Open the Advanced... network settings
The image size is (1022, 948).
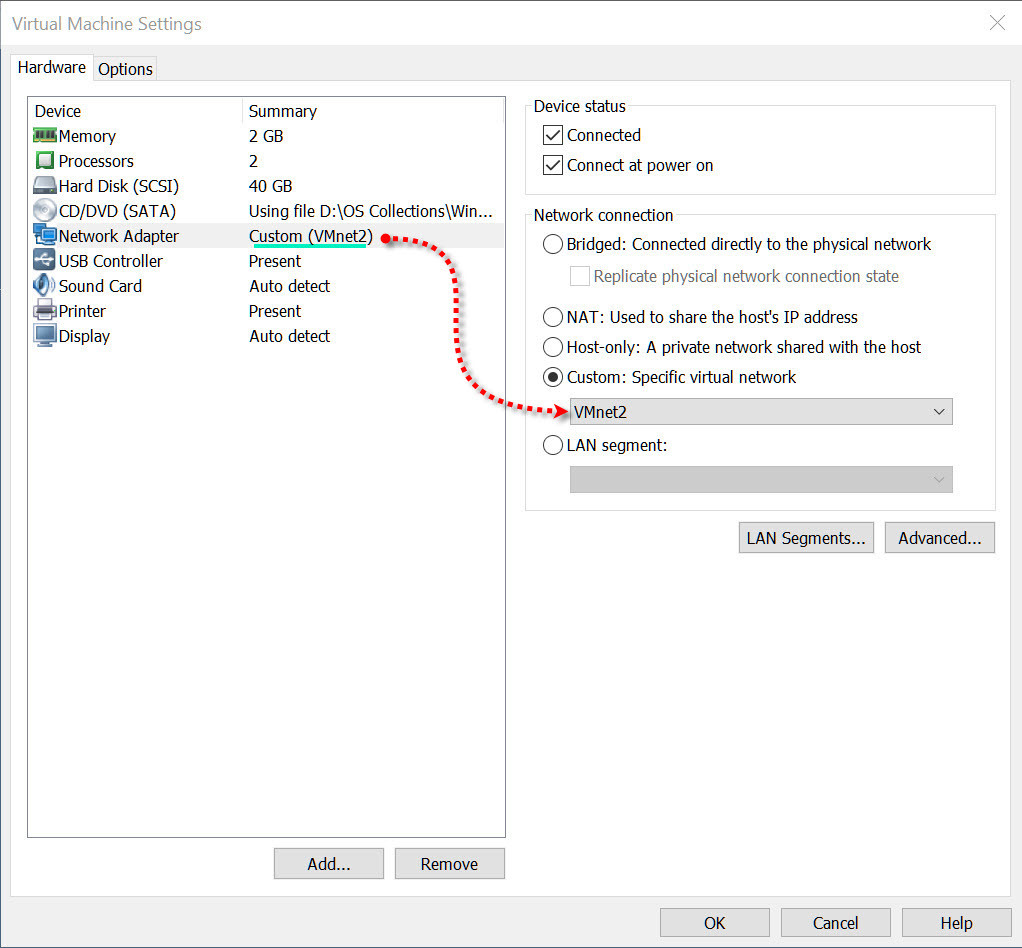[939, 538]
